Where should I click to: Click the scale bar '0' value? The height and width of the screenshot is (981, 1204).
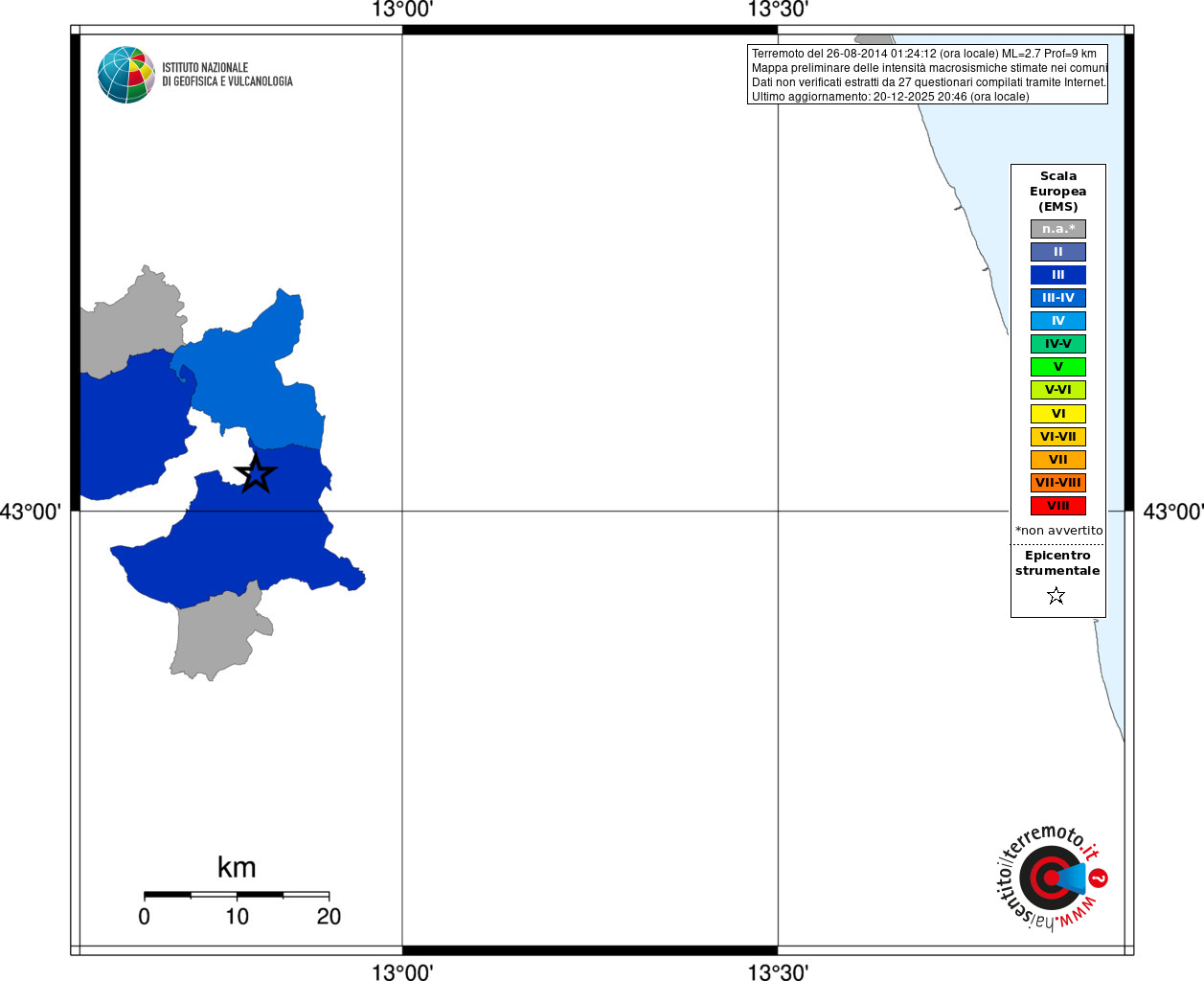(144, 917)
